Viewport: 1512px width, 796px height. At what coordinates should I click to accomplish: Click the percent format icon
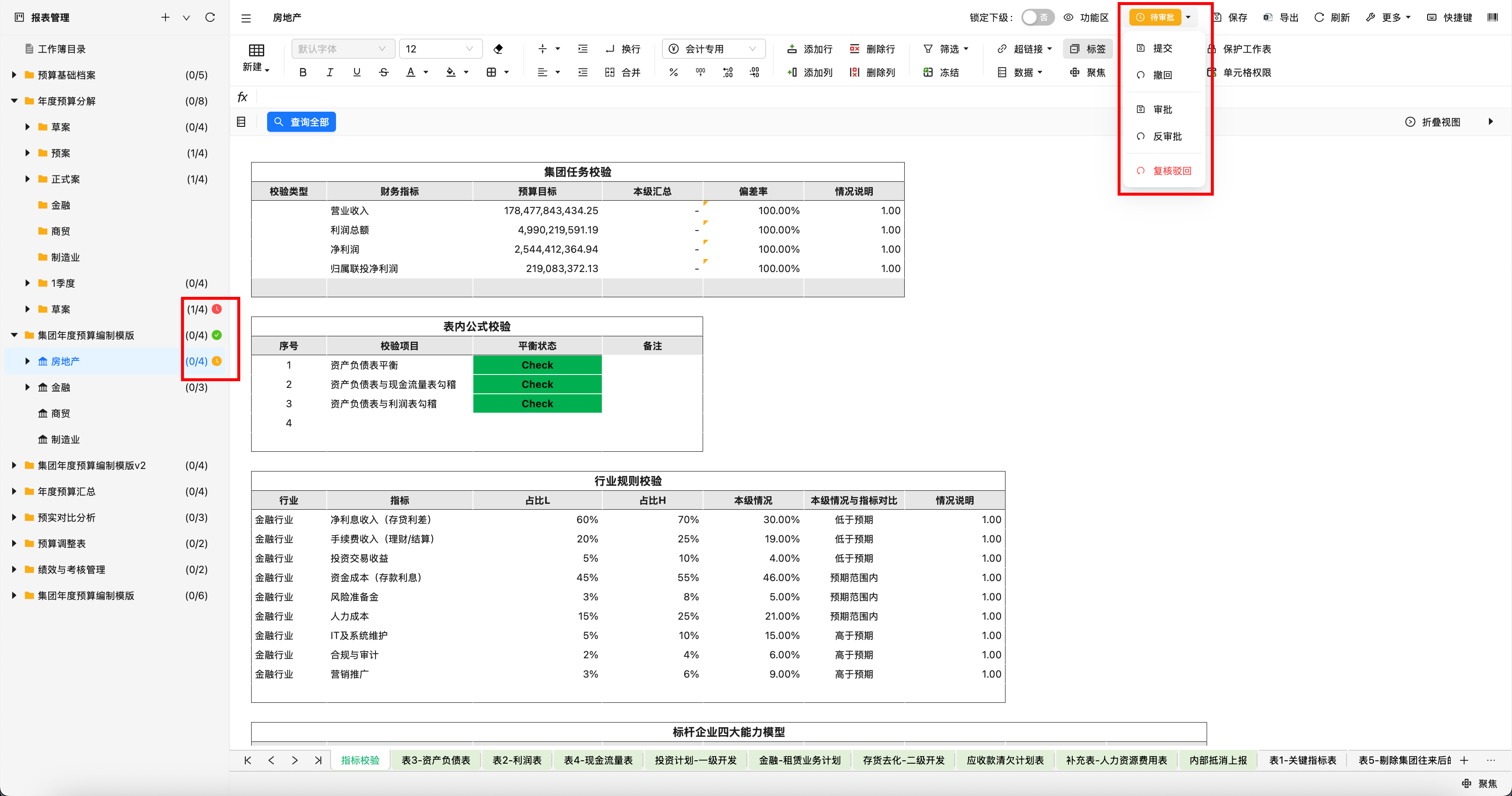(673, 72)
